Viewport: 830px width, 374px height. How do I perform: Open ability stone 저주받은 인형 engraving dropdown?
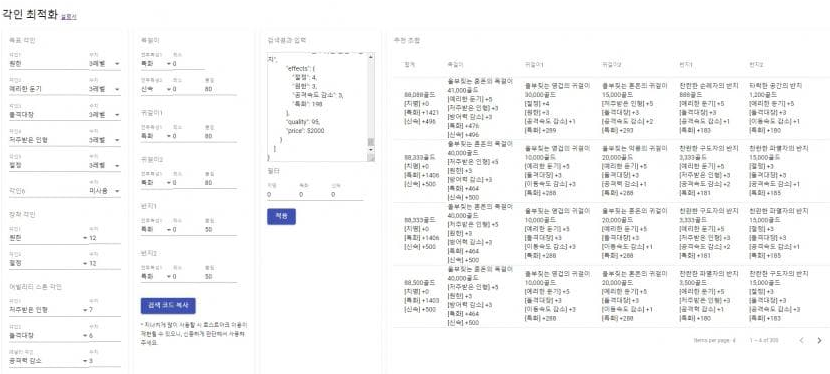pyautogui.click(x=48, y=309)
